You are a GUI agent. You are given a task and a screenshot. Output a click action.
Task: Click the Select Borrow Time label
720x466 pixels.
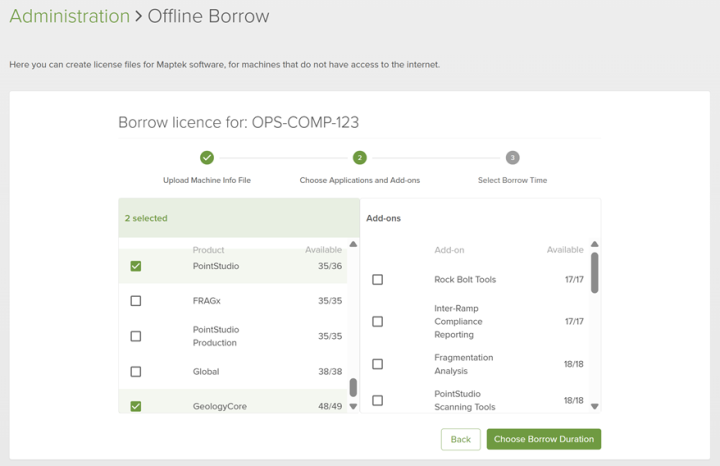click(512, 180)
